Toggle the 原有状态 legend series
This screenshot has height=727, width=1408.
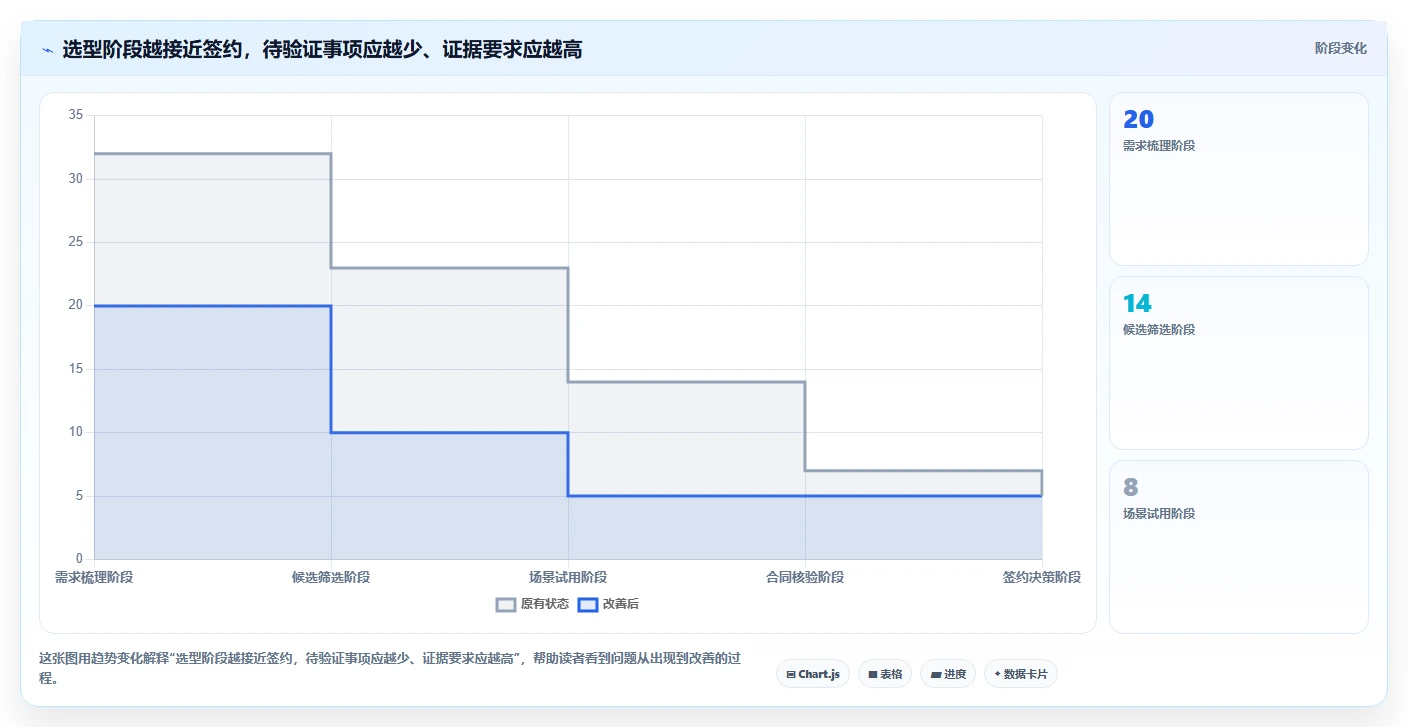click(x=533, y=604)
